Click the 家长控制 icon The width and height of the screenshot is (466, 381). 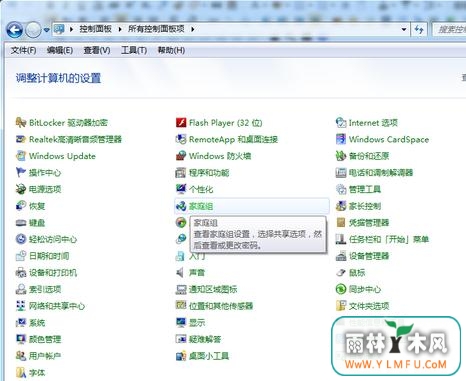341,206
